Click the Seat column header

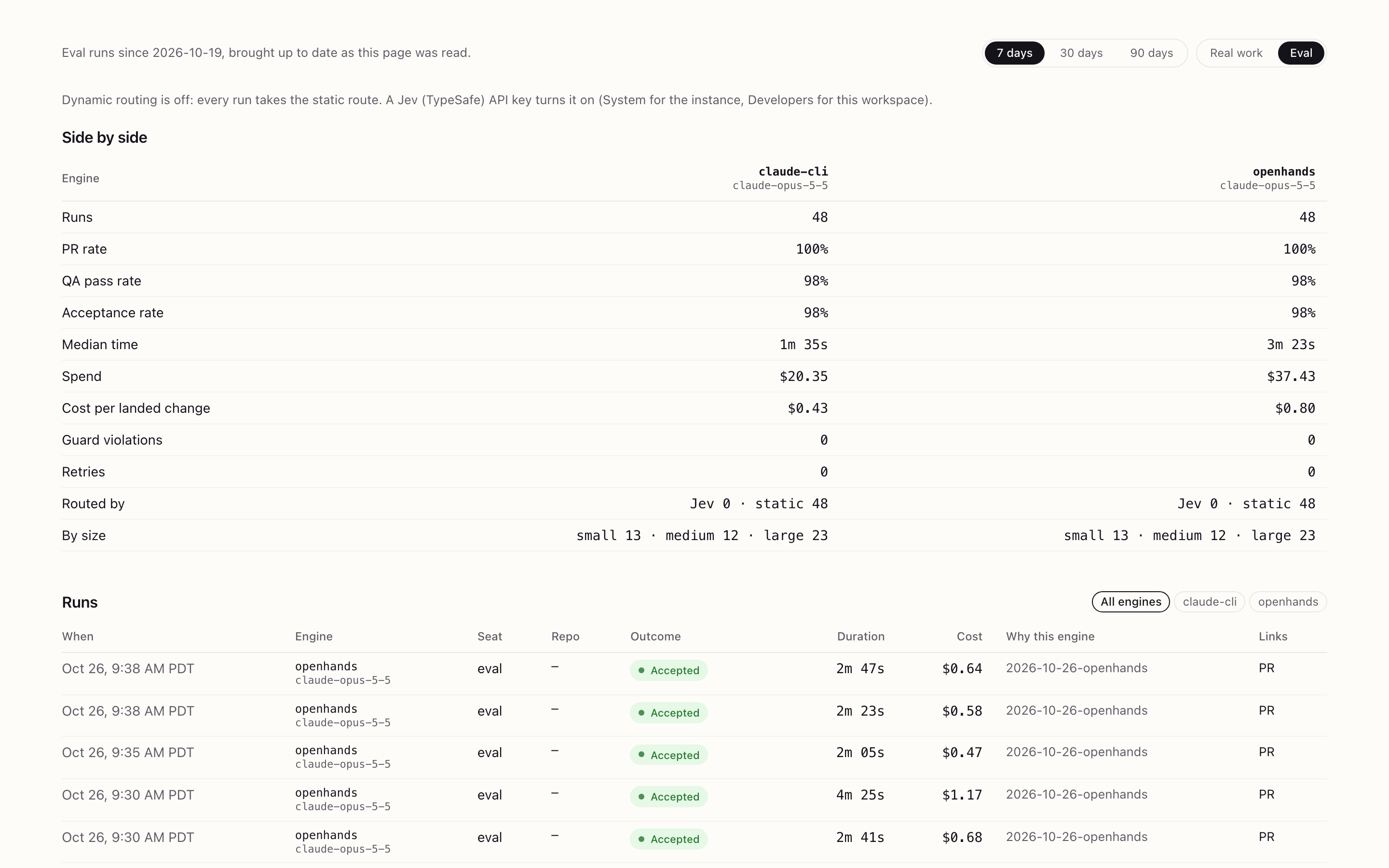pos(490,637)
